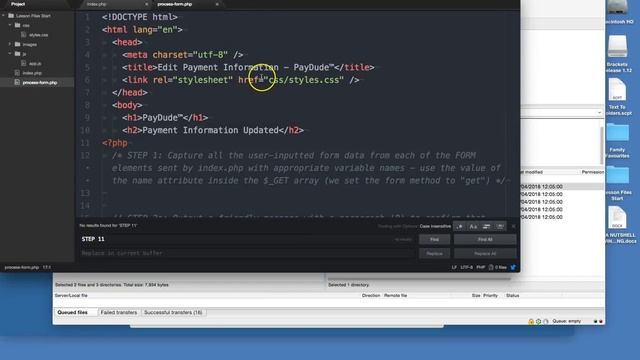Click line number 11 in the gutter
Screen dimensions: 640x360
(85, 143)
